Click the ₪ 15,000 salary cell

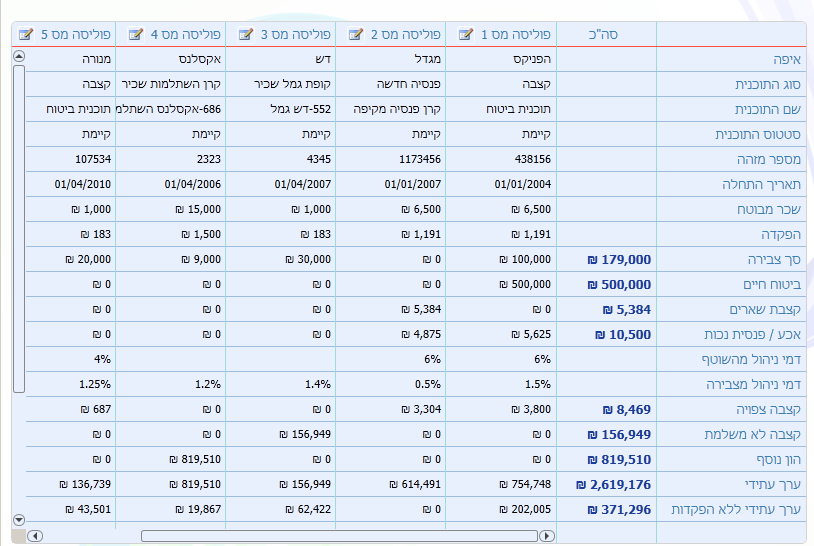click(198, 209)
